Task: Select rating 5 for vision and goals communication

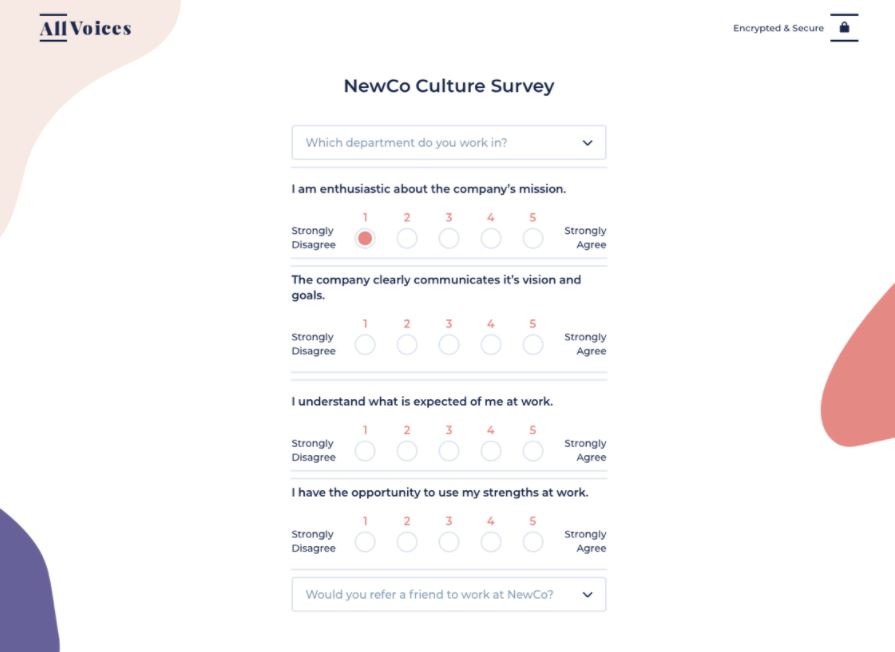Action: [533, 344]
